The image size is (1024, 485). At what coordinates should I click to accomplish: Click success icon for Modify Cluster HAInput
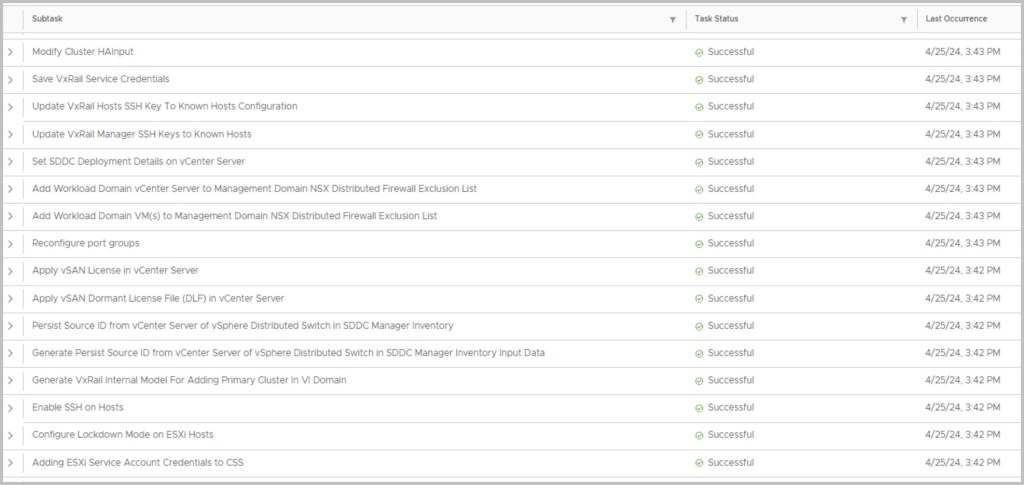coord(699,52)
